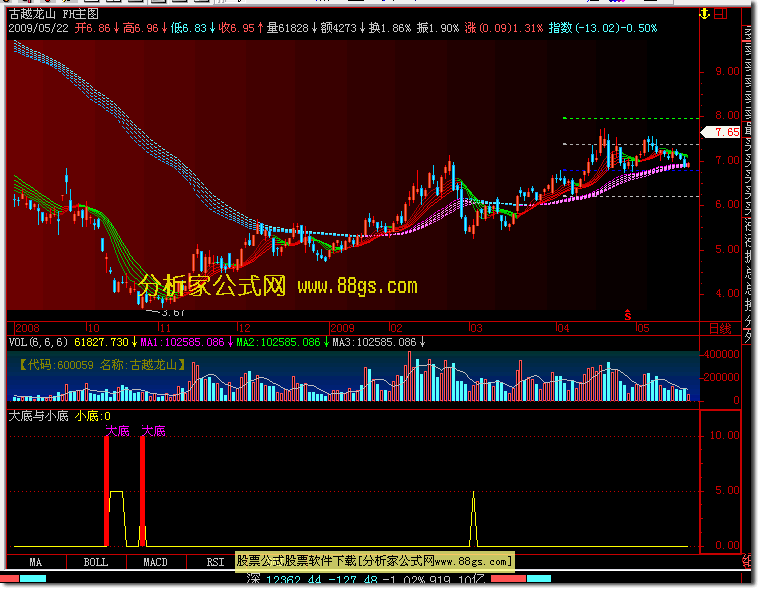Click the red S marker on time axis
This screenshot has height=590, width=761.
click(x=628, y=315)
